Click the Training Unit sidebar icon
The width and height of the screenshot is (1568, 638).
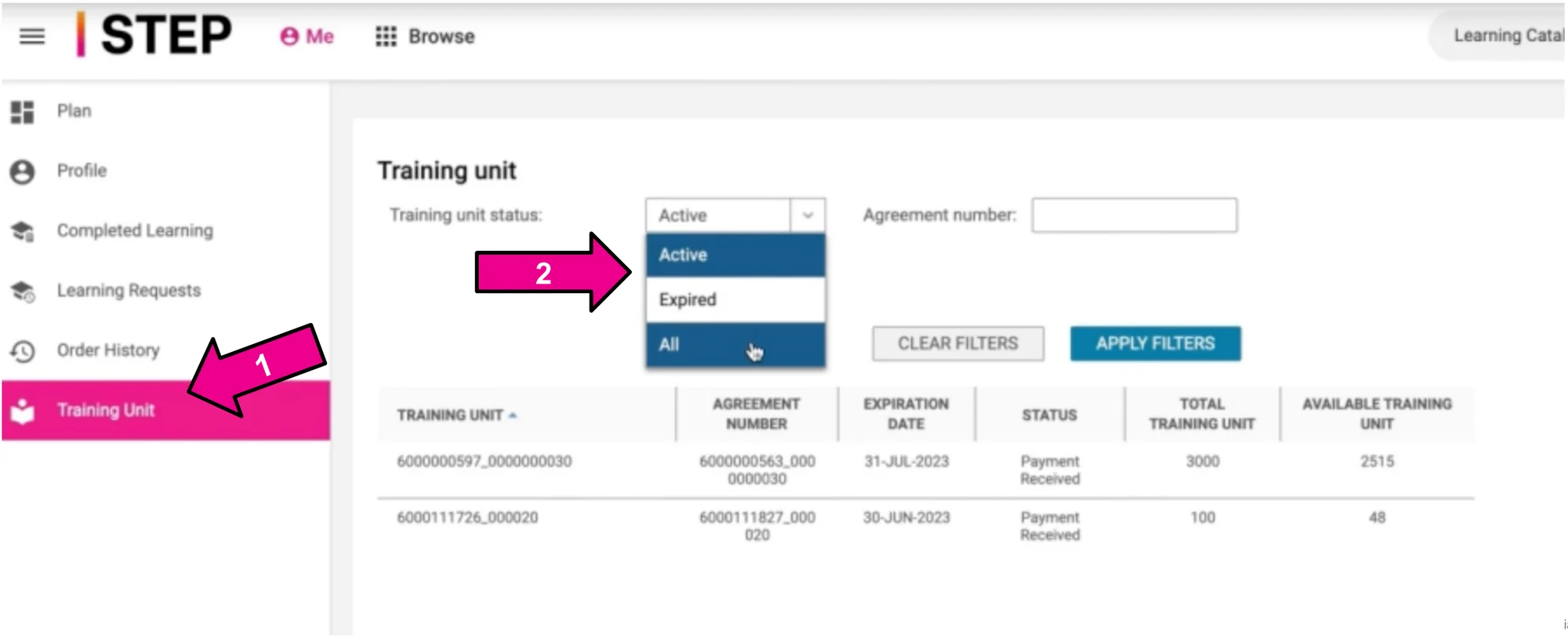point(23,411)
